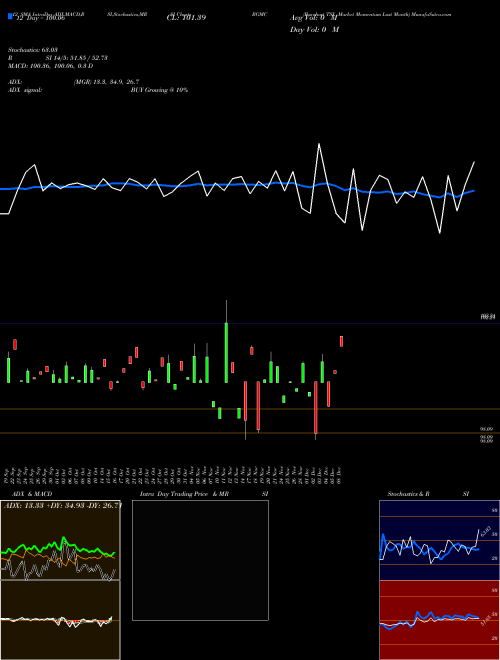Click the "BUY Growing @ 10%" signal text
Screen dimensions: 500x660
(159, 90)
